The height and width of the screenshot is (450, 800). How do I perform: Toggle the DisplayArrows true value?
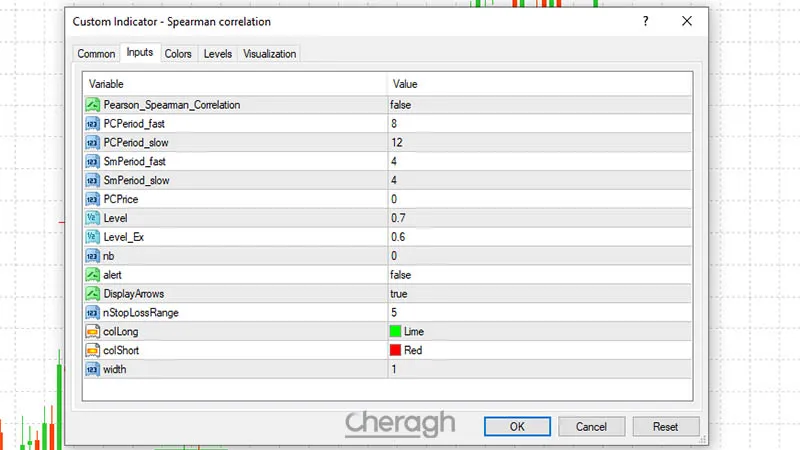[401, 294]
